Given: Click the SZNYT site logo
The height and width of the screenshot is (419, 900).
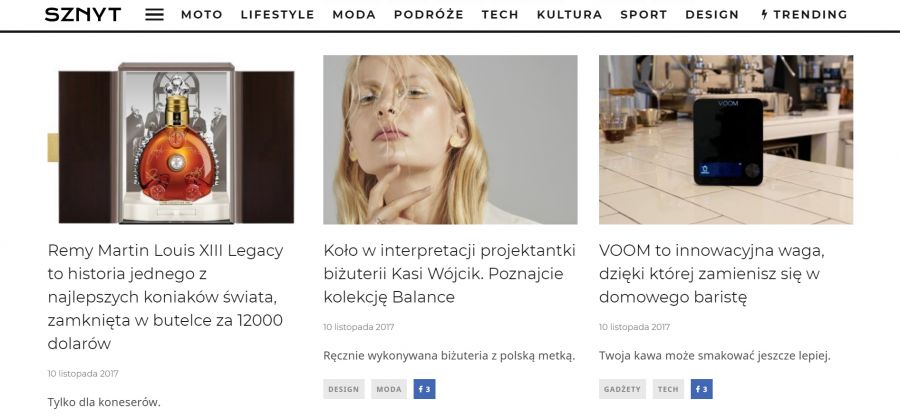Looking at the screenshot, I should coord(83,15).
